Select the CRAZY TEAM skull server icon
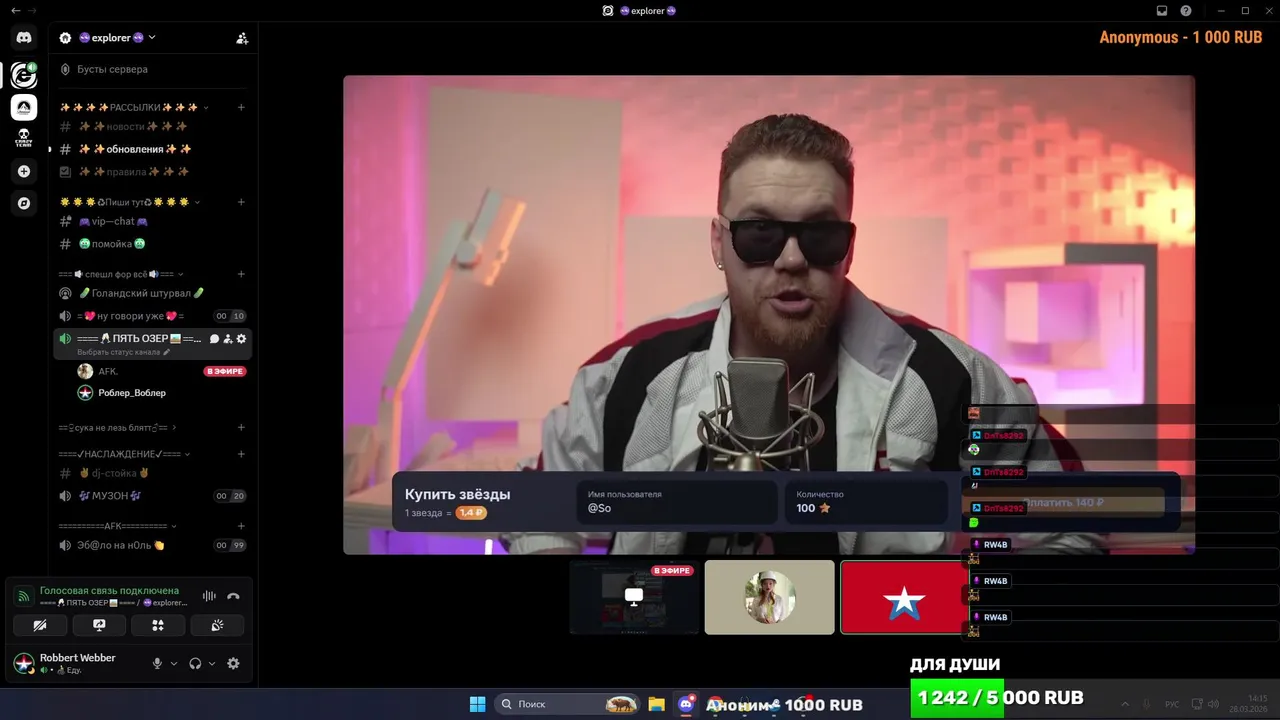 pyautogui.click(x=24, y=139)
